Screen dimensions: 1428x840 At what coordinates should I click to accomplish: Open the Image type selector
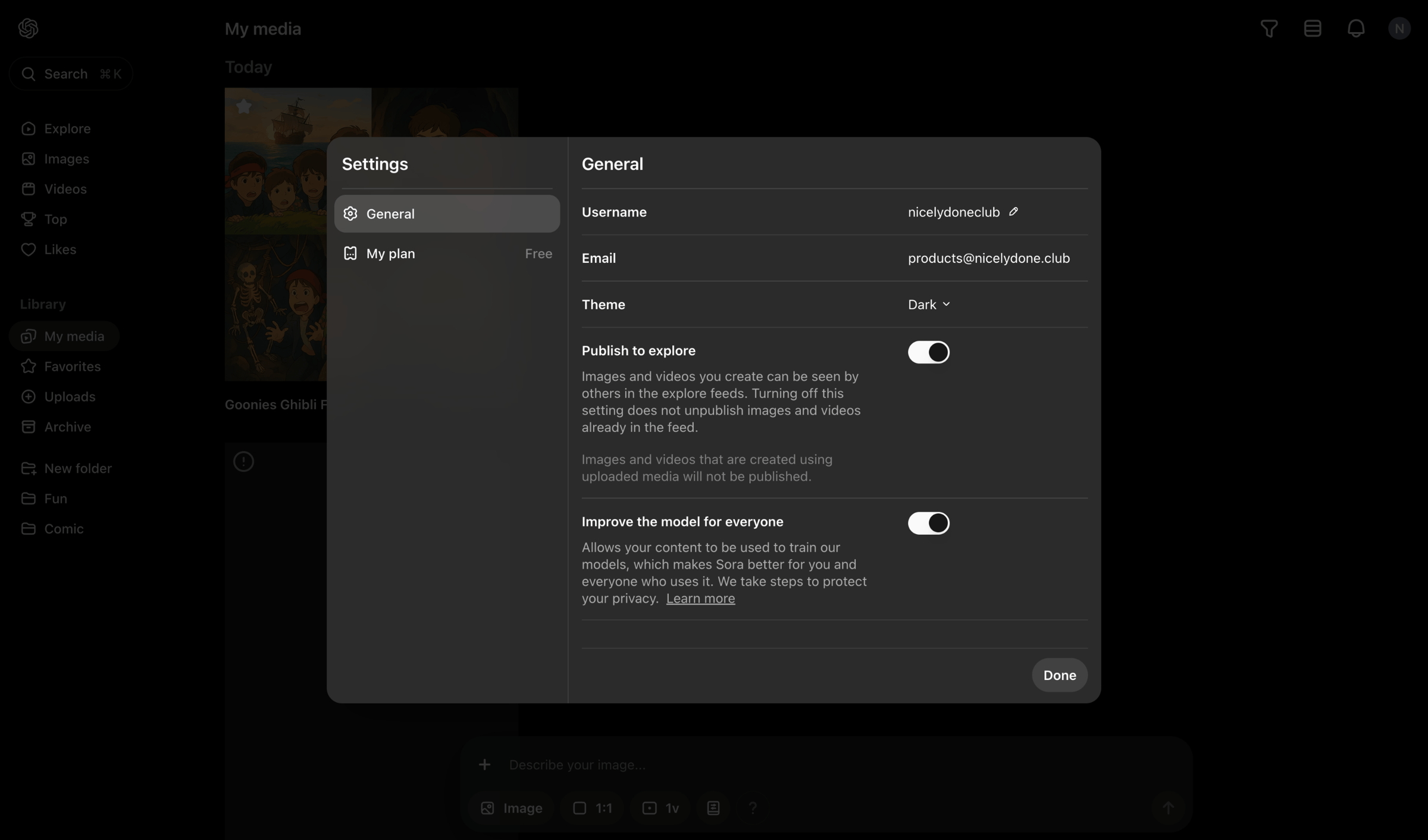tap(512, 808)
